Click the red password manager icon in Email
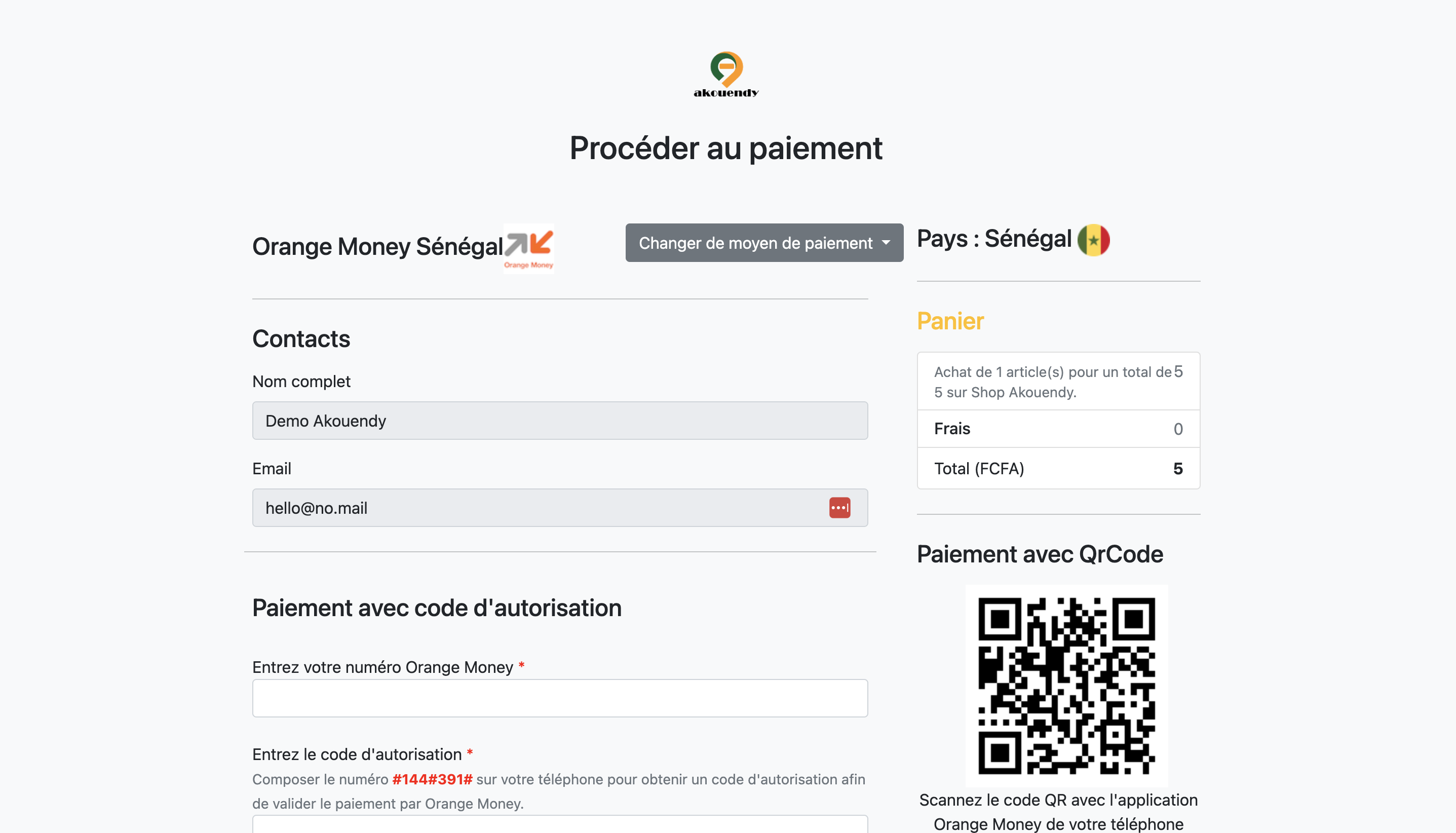The image size is (1456, 833). pos(839,508)
